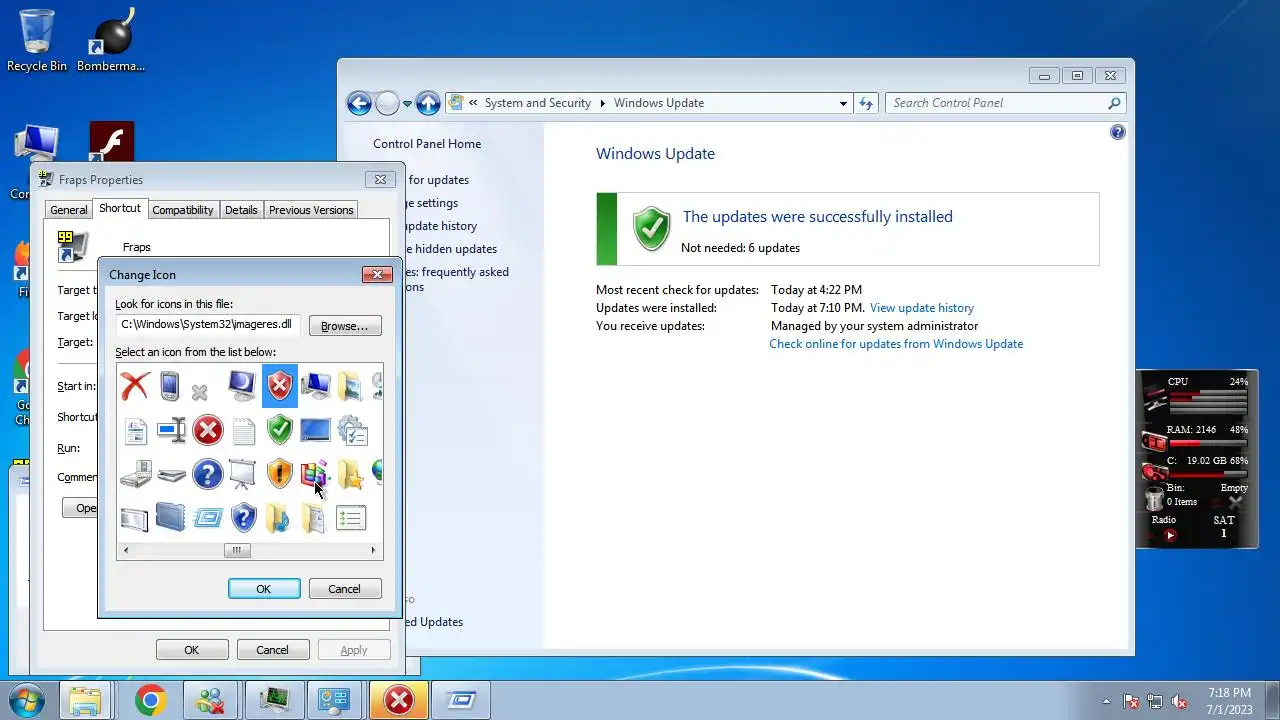Open the address bar history dropdown
1280x720 pixels.
click(844, 103)
